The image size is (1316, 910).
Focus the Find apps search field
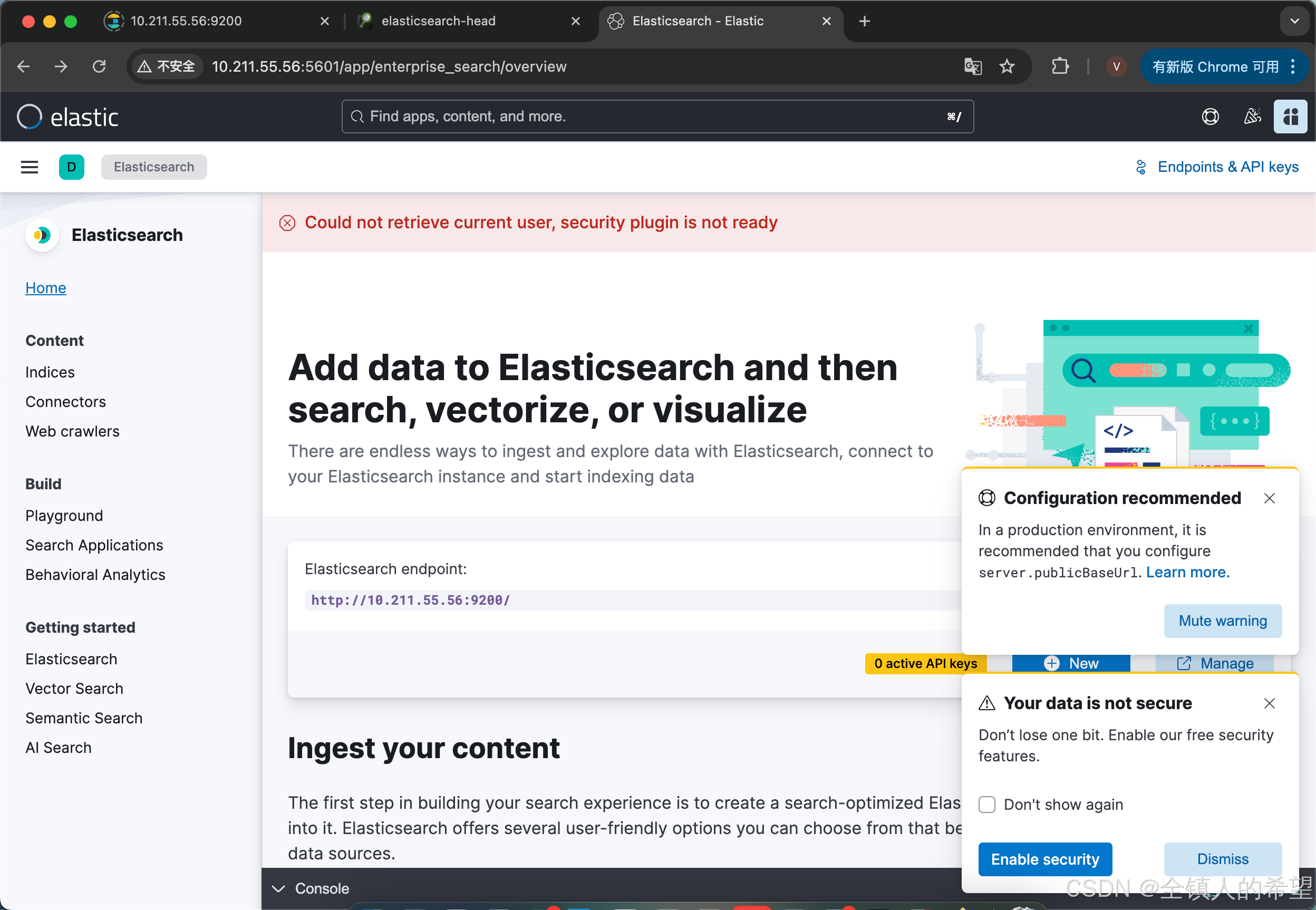657,117
